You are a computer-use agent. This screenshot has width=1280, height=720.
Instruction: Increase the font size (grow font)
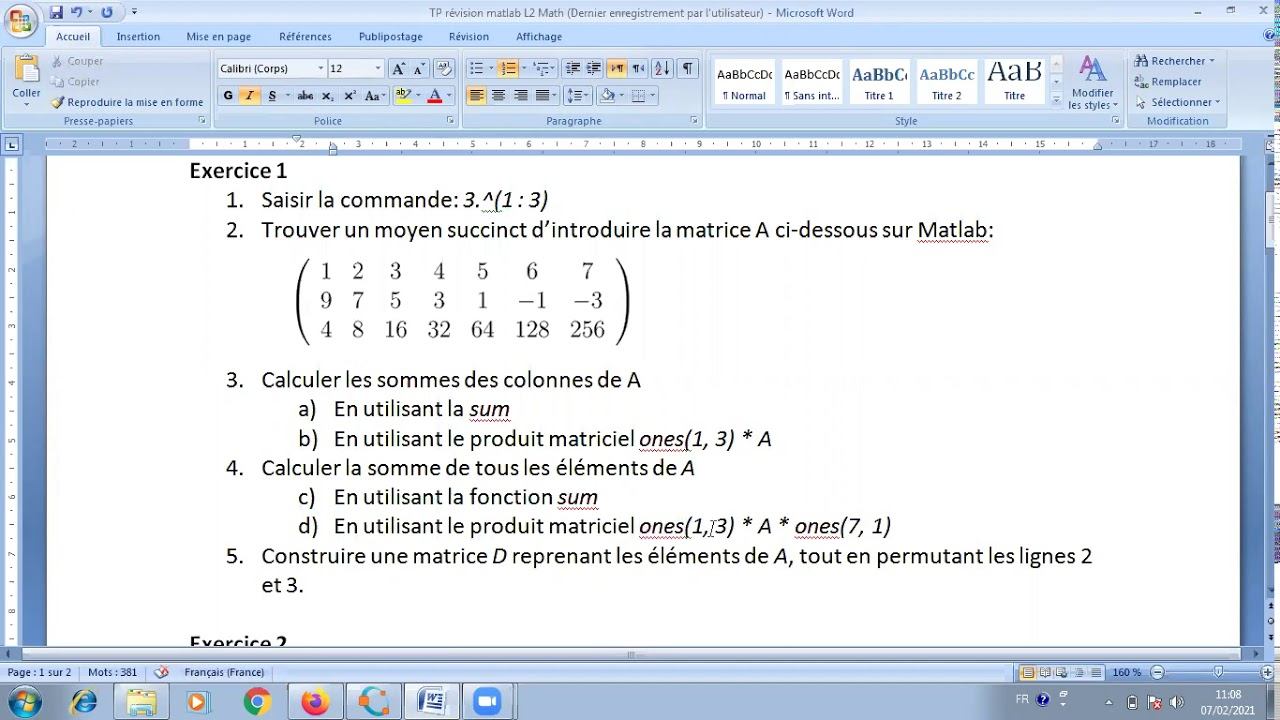(x=399, y=68)
